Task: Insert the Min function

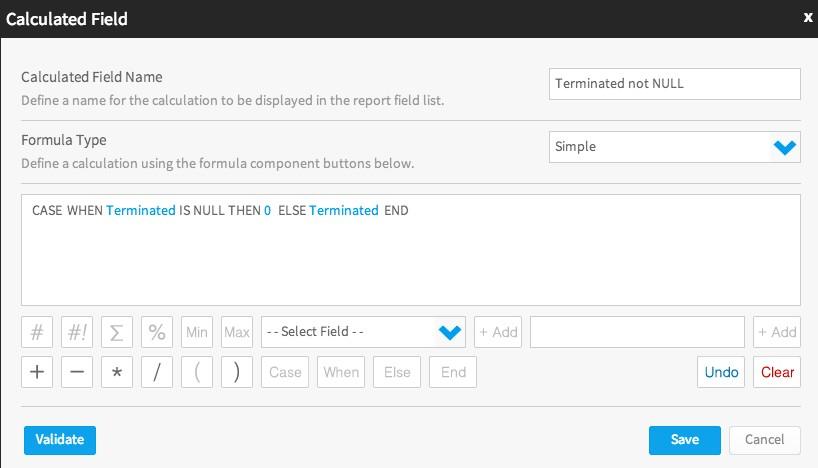Action: [197, 332]
